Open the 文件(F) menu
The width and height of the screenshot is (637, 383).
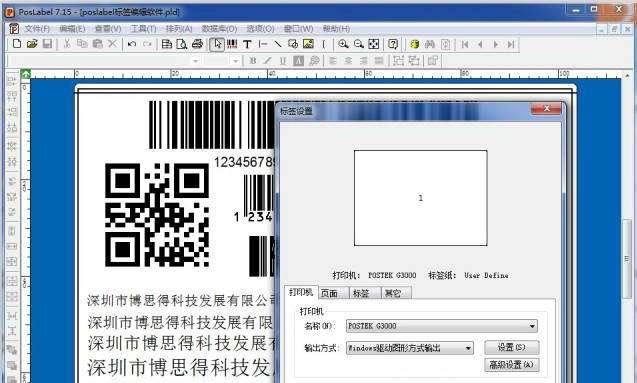[x=37, y=29]
